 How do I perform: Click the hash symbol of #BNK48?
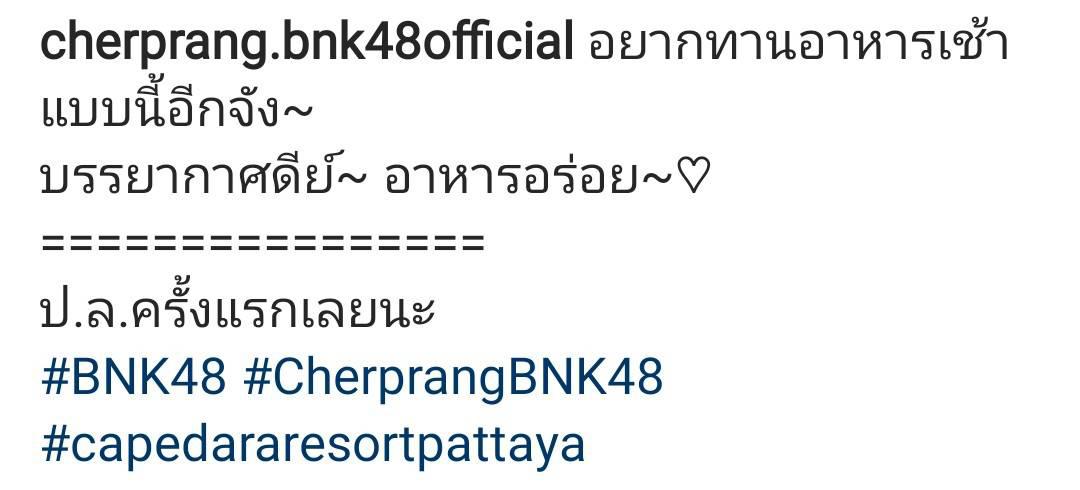55,377
